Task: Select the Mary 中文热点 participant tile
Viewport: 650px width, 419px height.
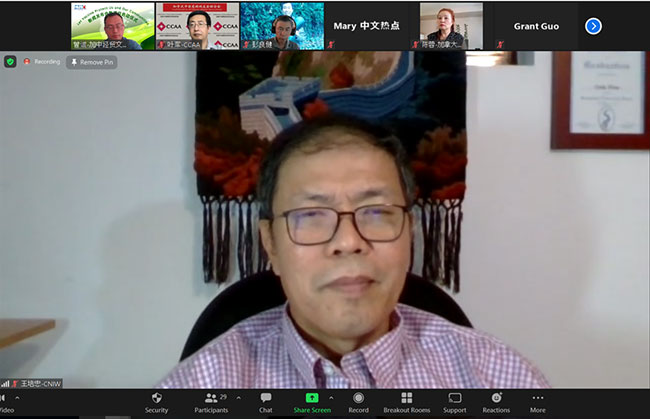Action: [366, 26]
